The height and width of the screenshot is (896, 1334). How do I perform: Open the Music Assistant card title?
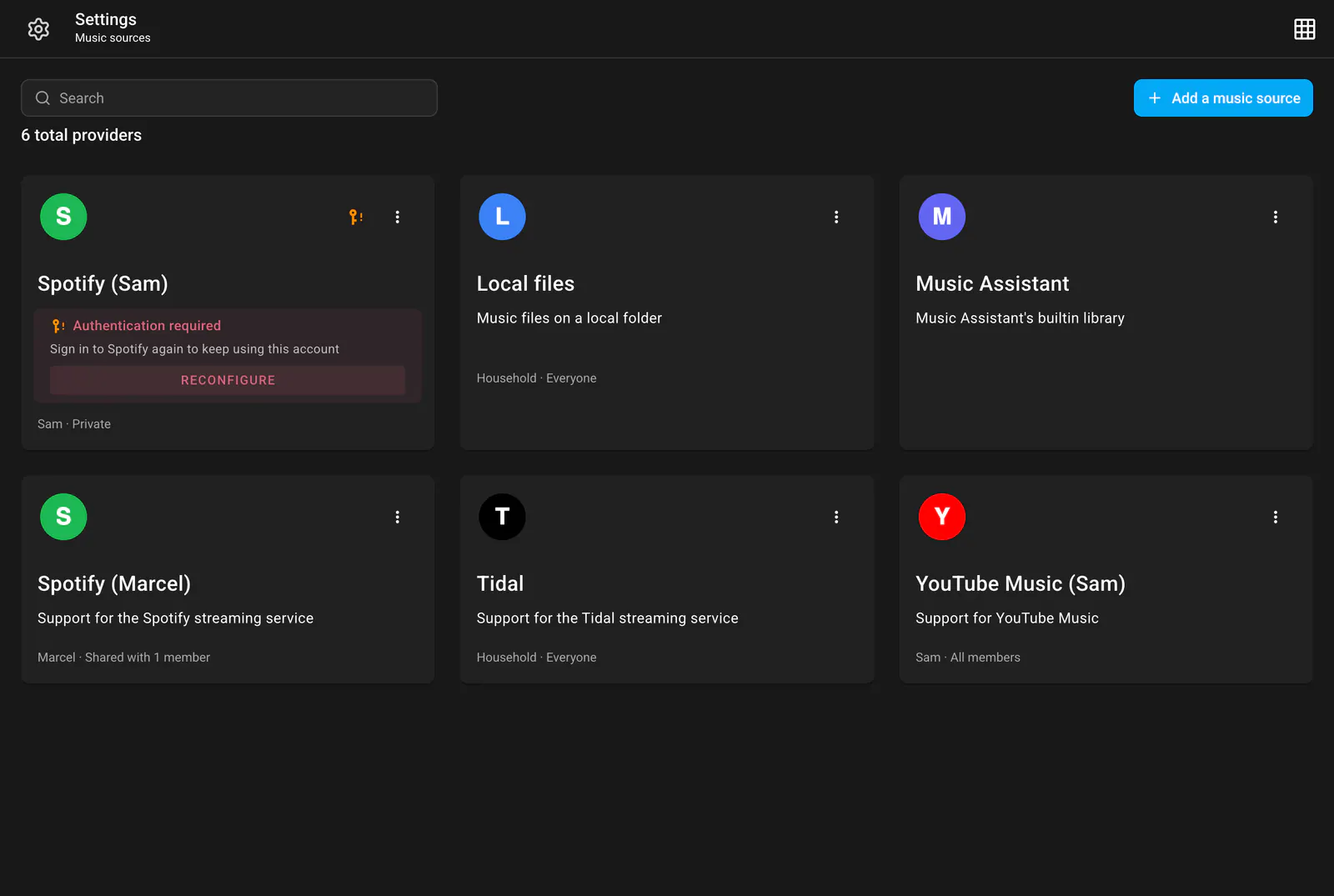[x=992, y=283]
